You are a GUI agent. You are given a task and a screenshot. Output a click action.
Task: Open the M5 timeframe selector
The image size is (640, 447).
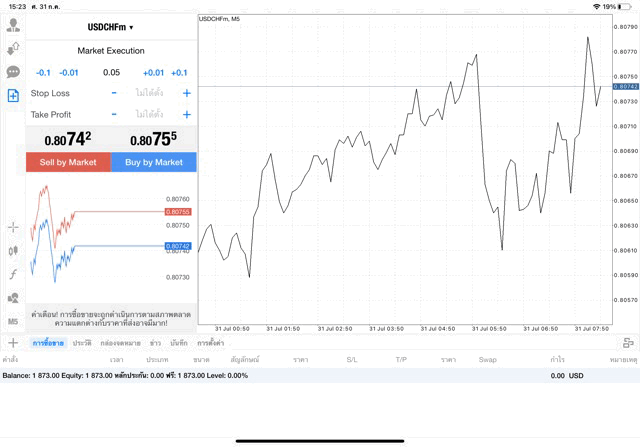13,321
